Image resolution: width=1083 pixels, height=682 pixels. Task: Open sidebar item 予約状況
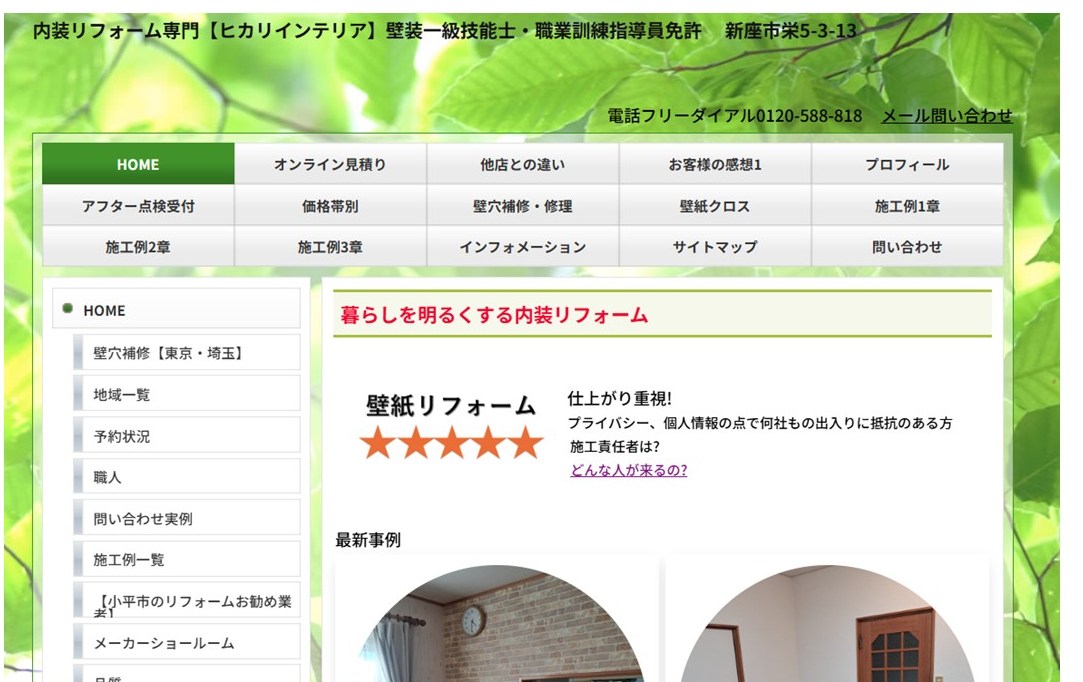[186, 435]
